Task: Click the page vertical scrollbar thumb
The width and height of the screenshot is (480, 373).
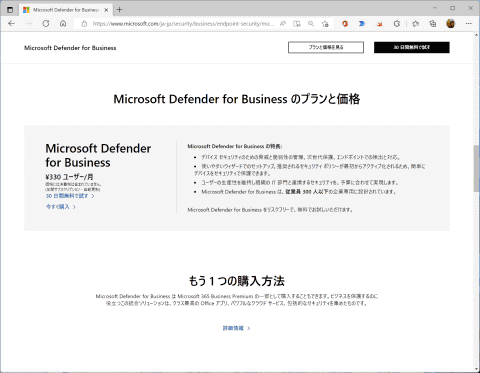Action: [x=477, y=168]
